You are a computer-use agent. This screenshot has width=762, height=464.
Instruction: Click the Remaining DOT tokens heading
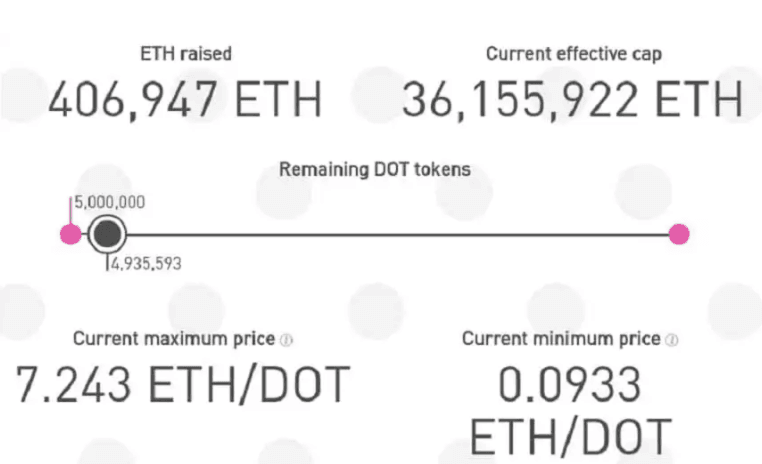[x=374, y=169]
